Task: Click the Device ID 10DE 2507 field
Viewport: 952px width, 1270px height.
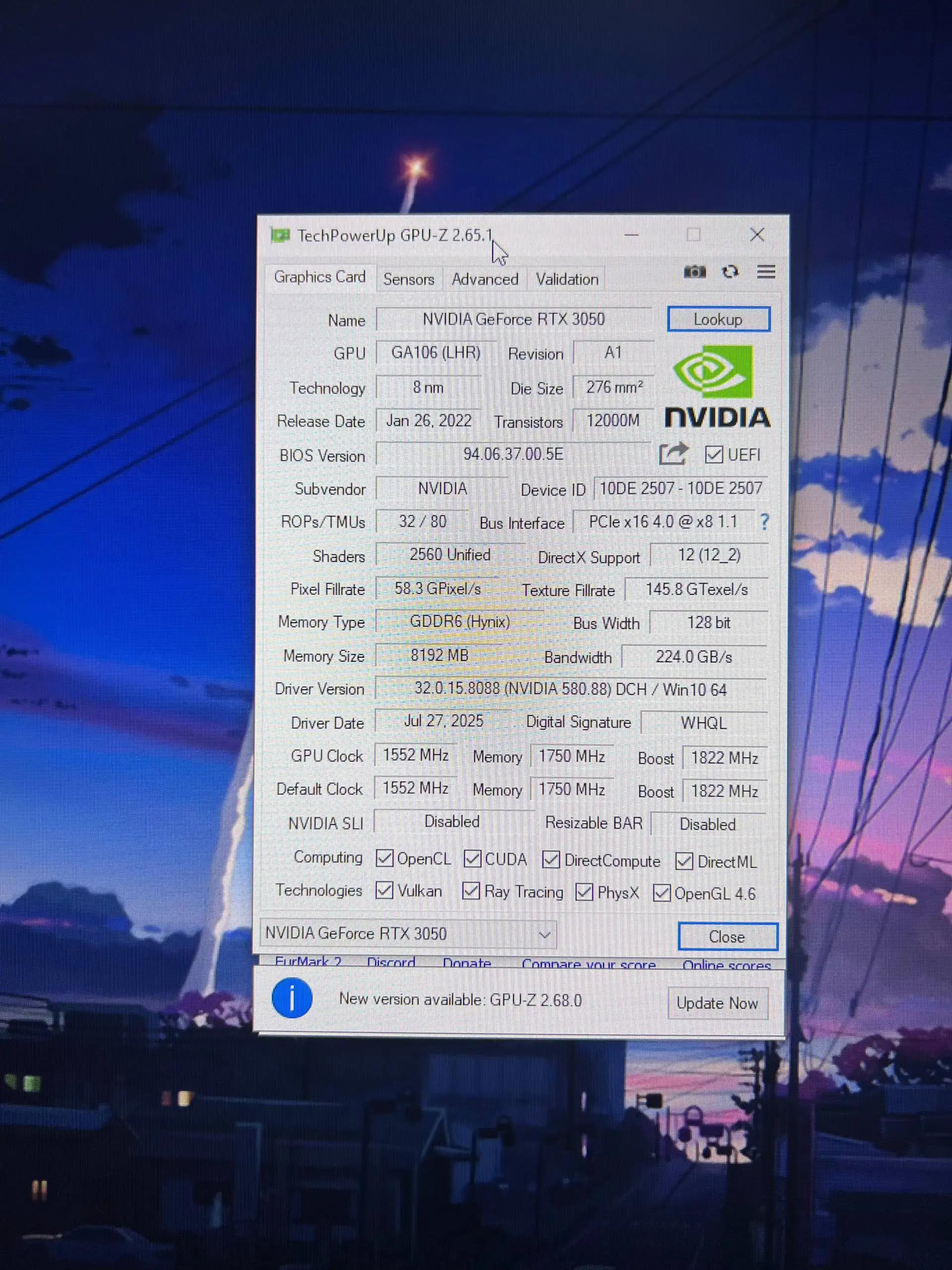Action: click(681, 489)
